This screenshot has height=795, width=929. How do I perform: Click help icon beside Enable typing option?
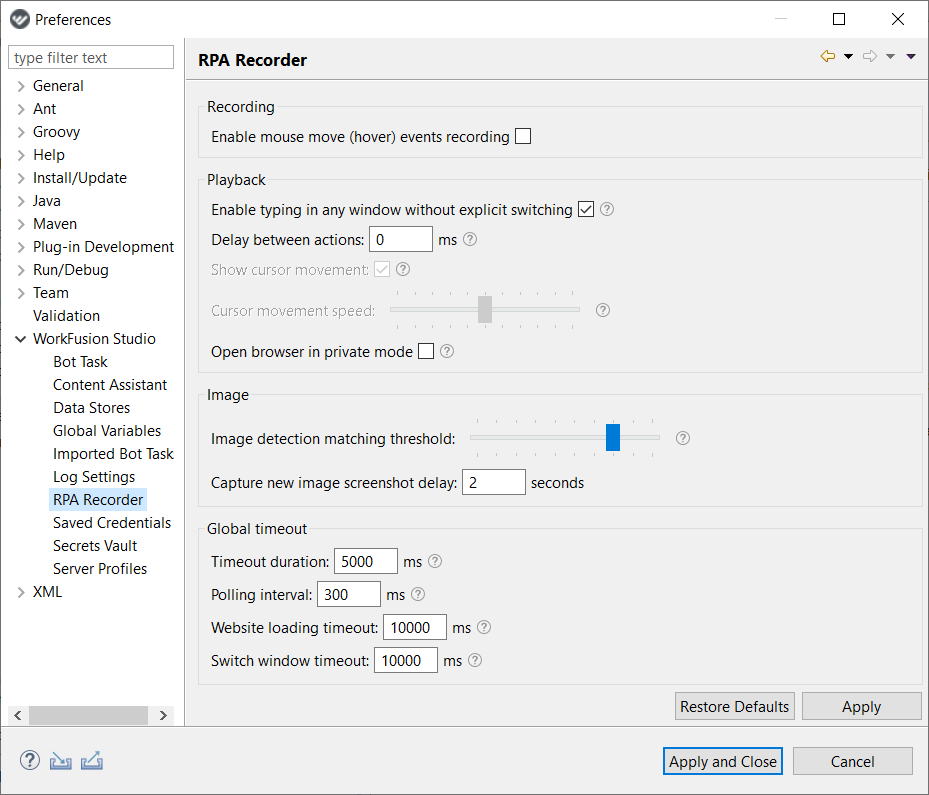607,209
